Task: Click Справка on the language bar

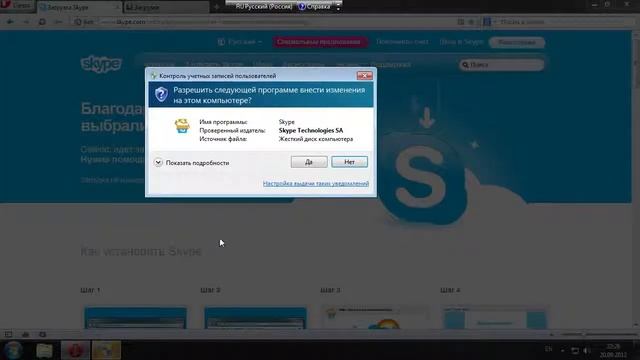Action: click(x=315, y=7)
